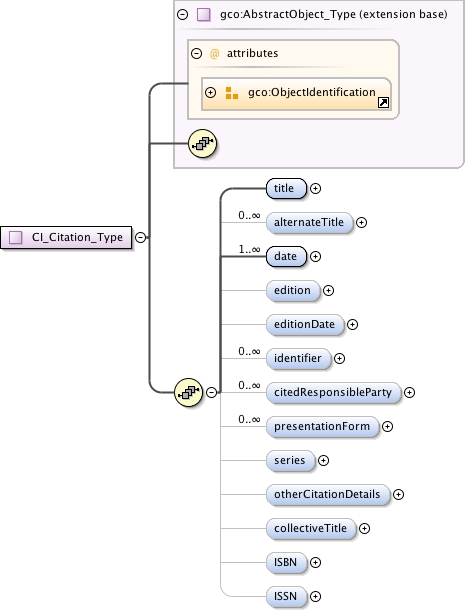Screen dimensions: 466x612
Task: Expand the identifier element
Action: point(340,358)
